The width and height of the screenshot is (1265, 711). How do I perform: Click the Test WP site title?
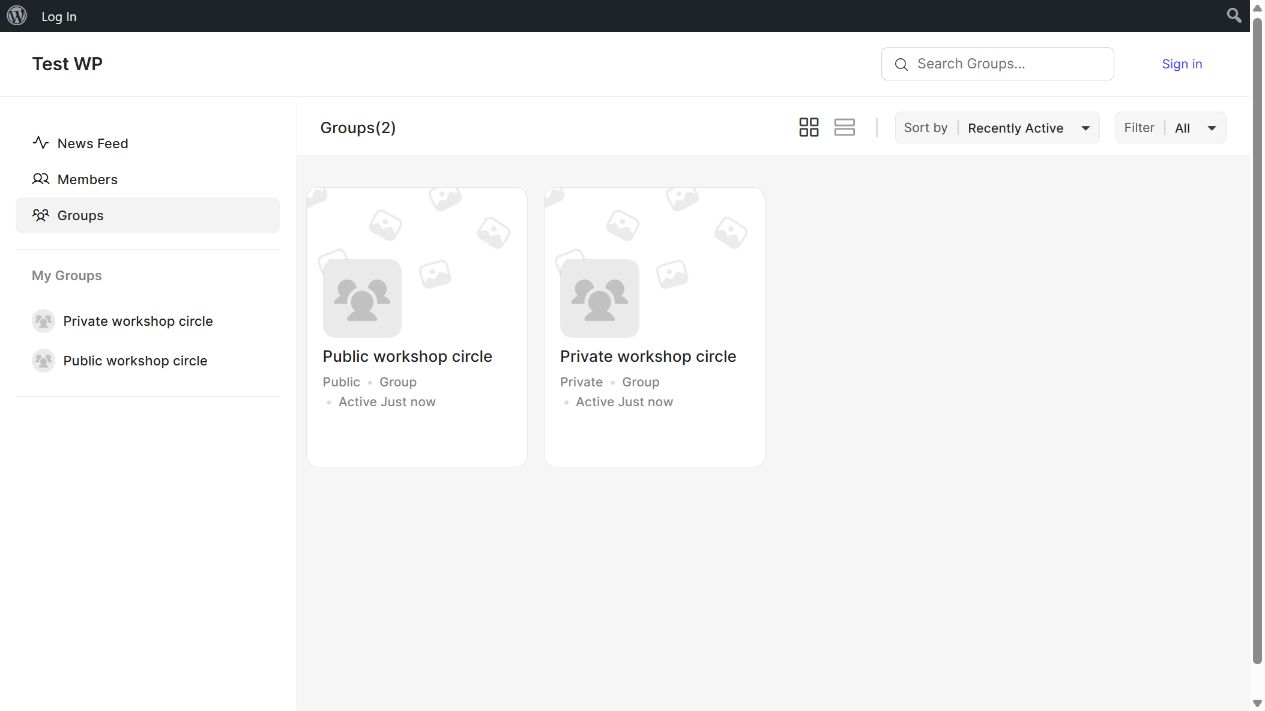click(67, 64)
